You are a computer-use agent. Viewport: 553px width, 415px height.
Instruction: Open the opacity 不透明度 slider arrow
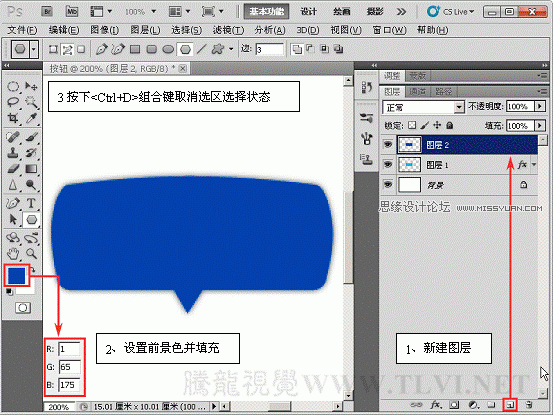pyautogui.click(x=540, y=106)
